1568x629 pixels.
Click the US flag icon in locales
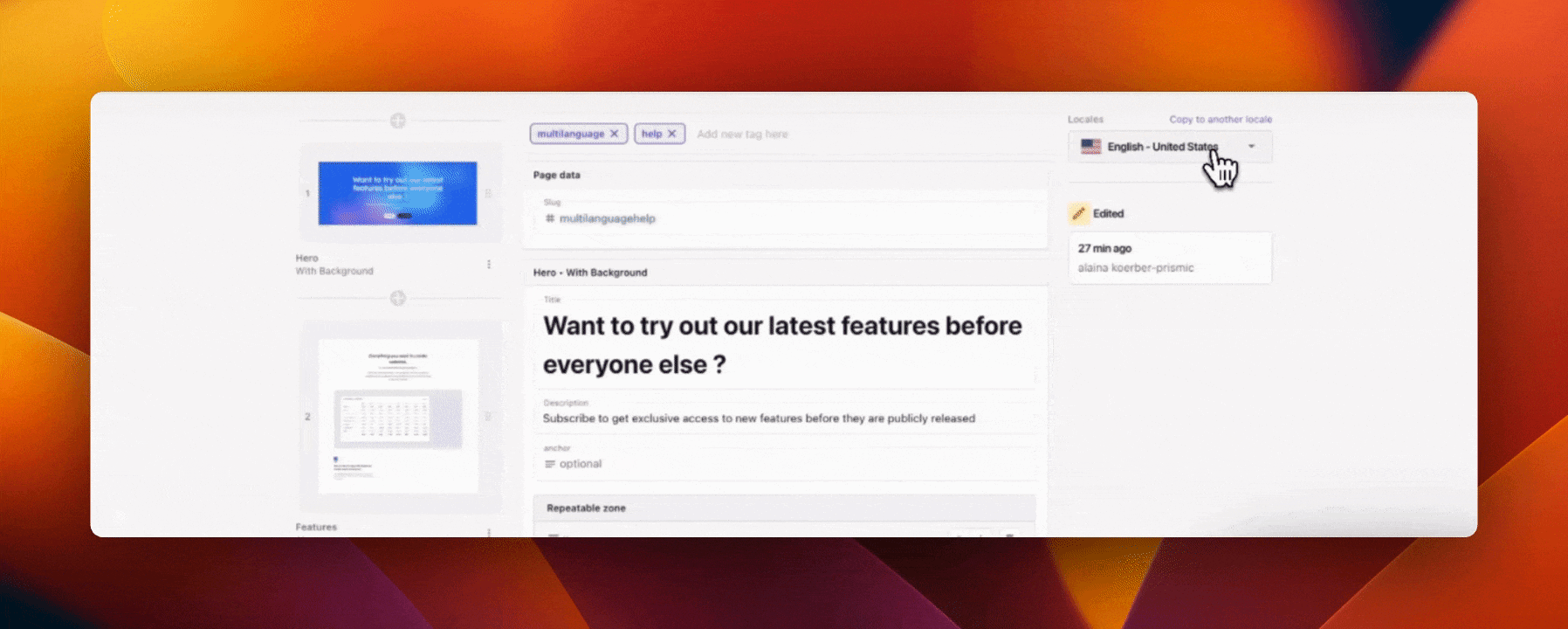(1091, 147)
